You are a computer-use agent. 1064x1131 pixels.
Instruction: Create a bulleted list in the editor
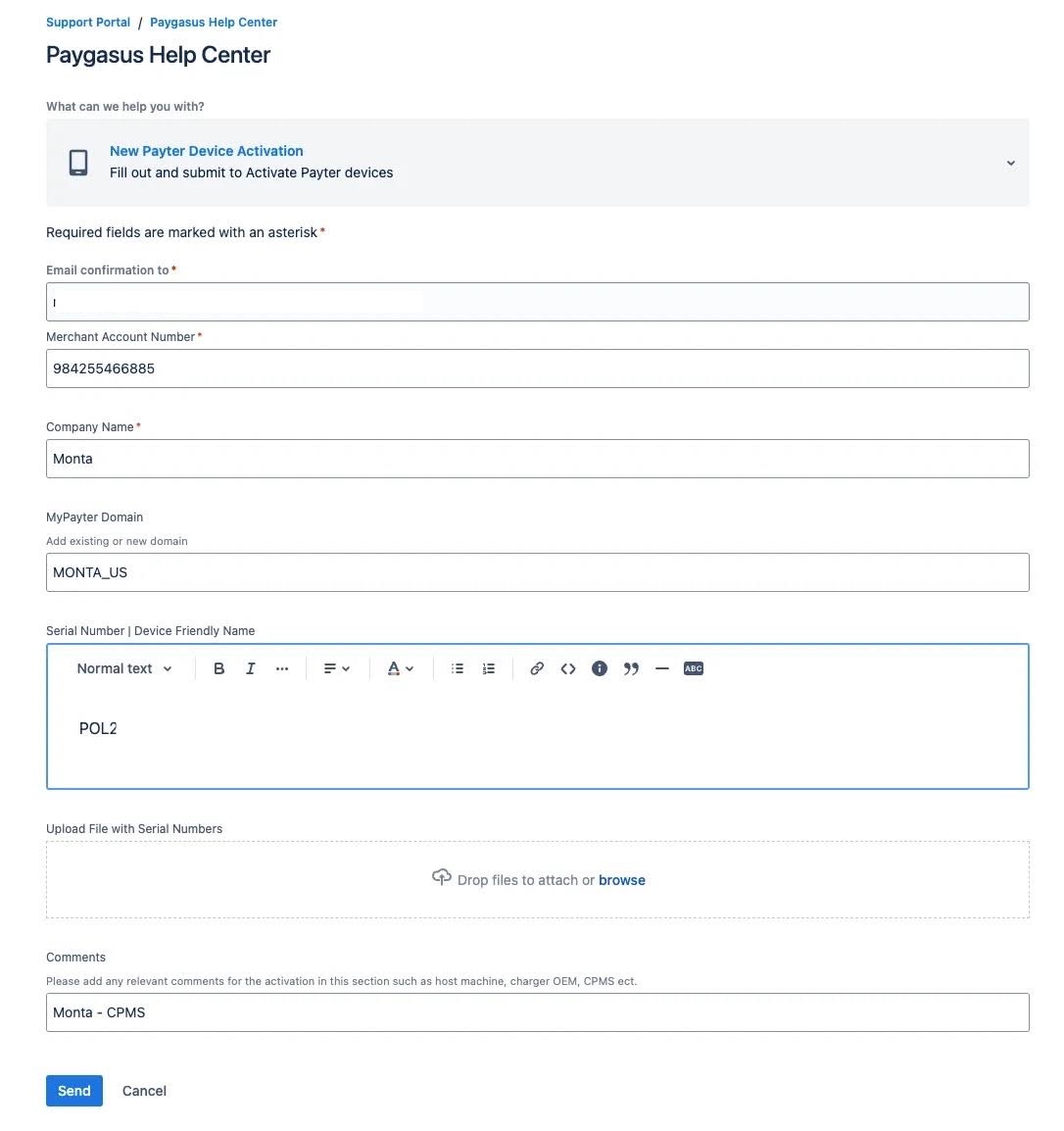pos(457,668)
